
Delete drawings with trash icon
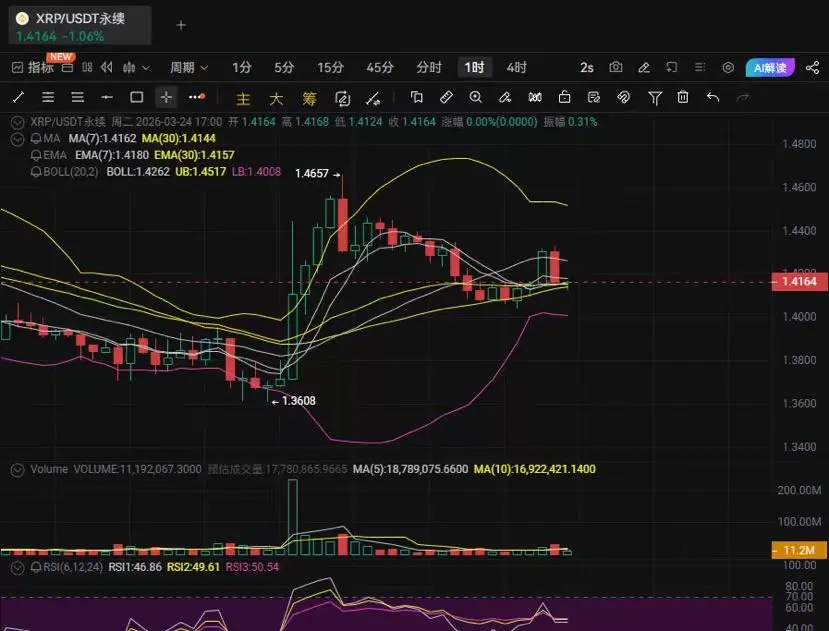pyautogui.click(x=683, y=97)
